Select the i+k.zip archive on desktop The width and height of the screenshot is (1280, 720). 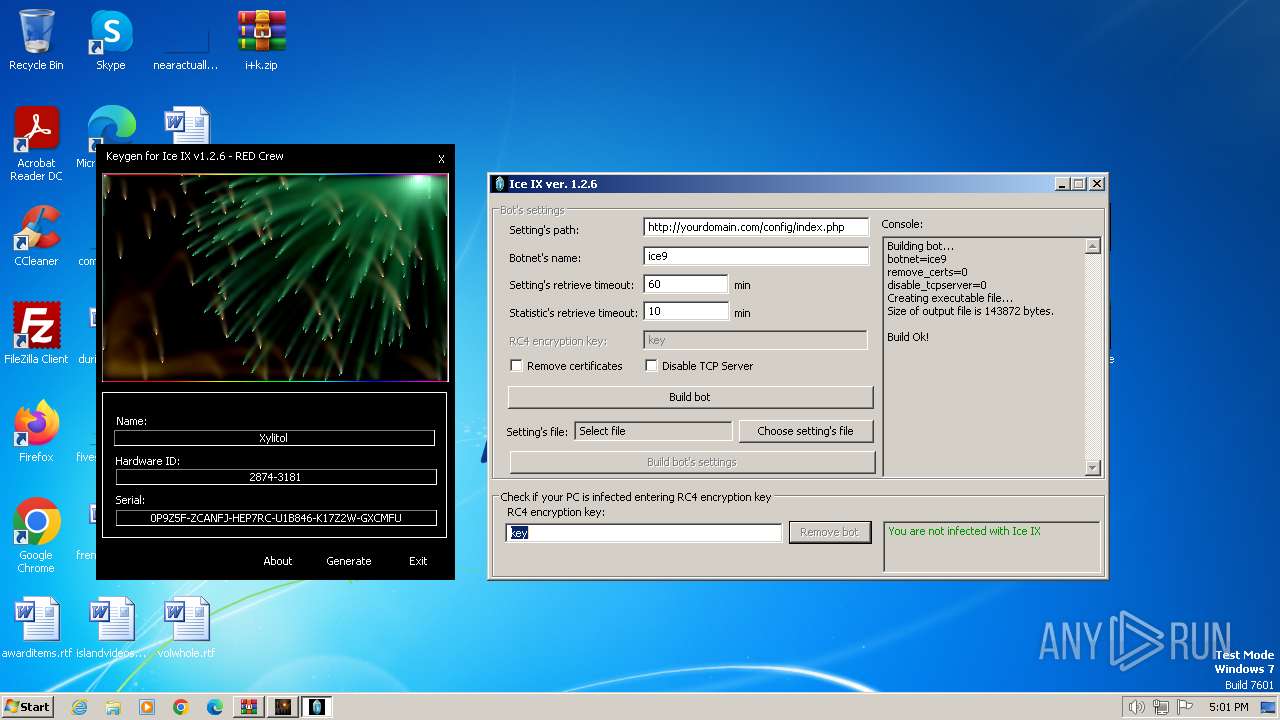(x=261, y=40)
